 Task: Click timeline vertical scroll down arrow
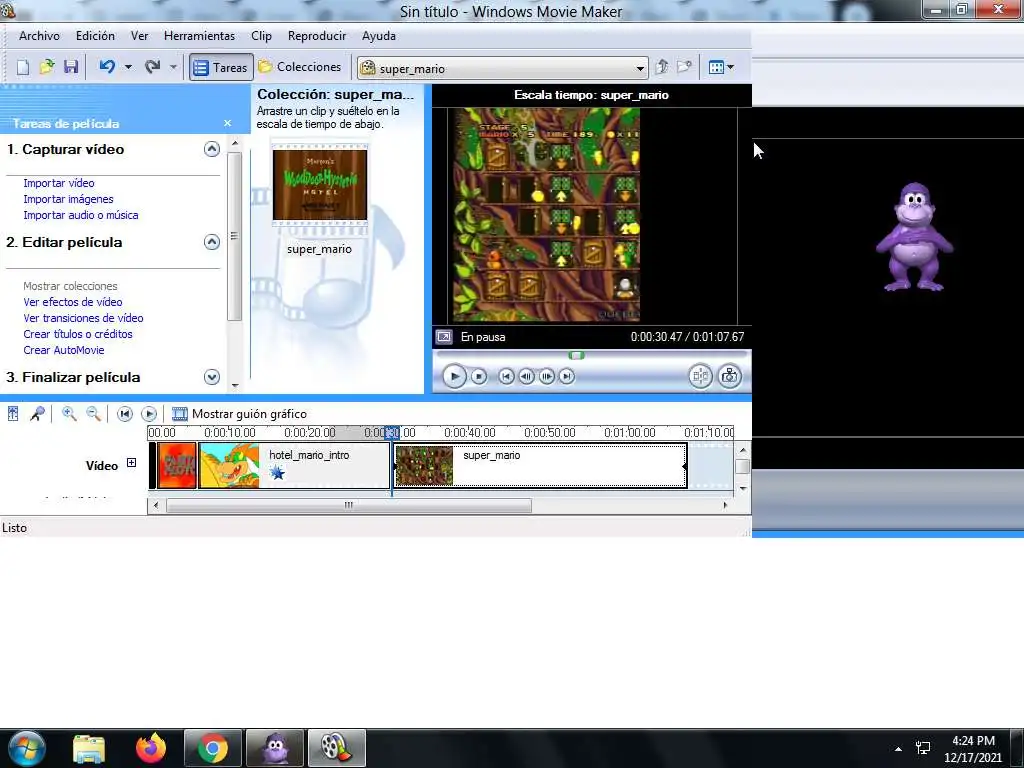(x=743, y=488)
